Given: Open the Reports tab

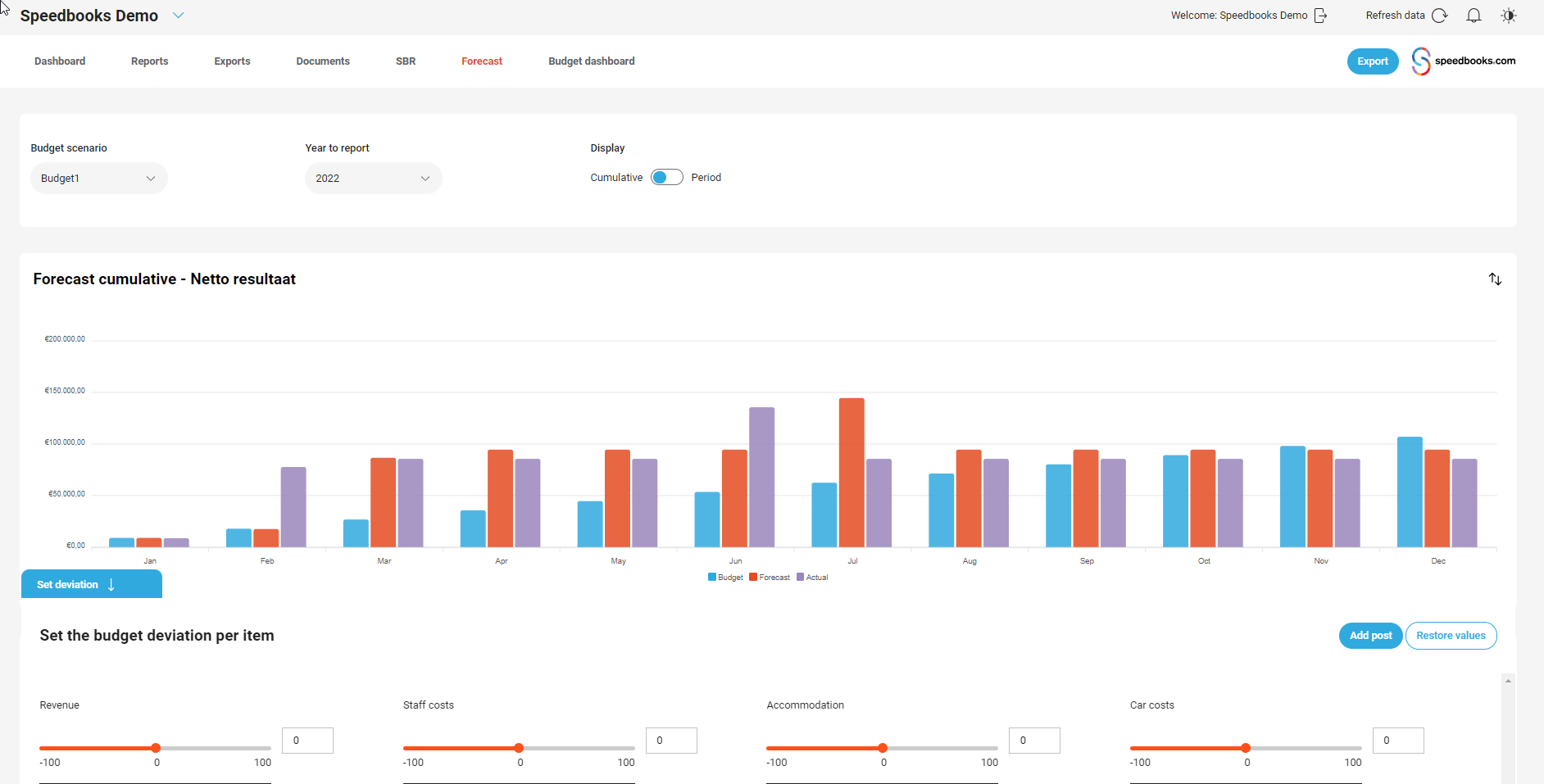Looking at the screenshot, I should (150, 61).
